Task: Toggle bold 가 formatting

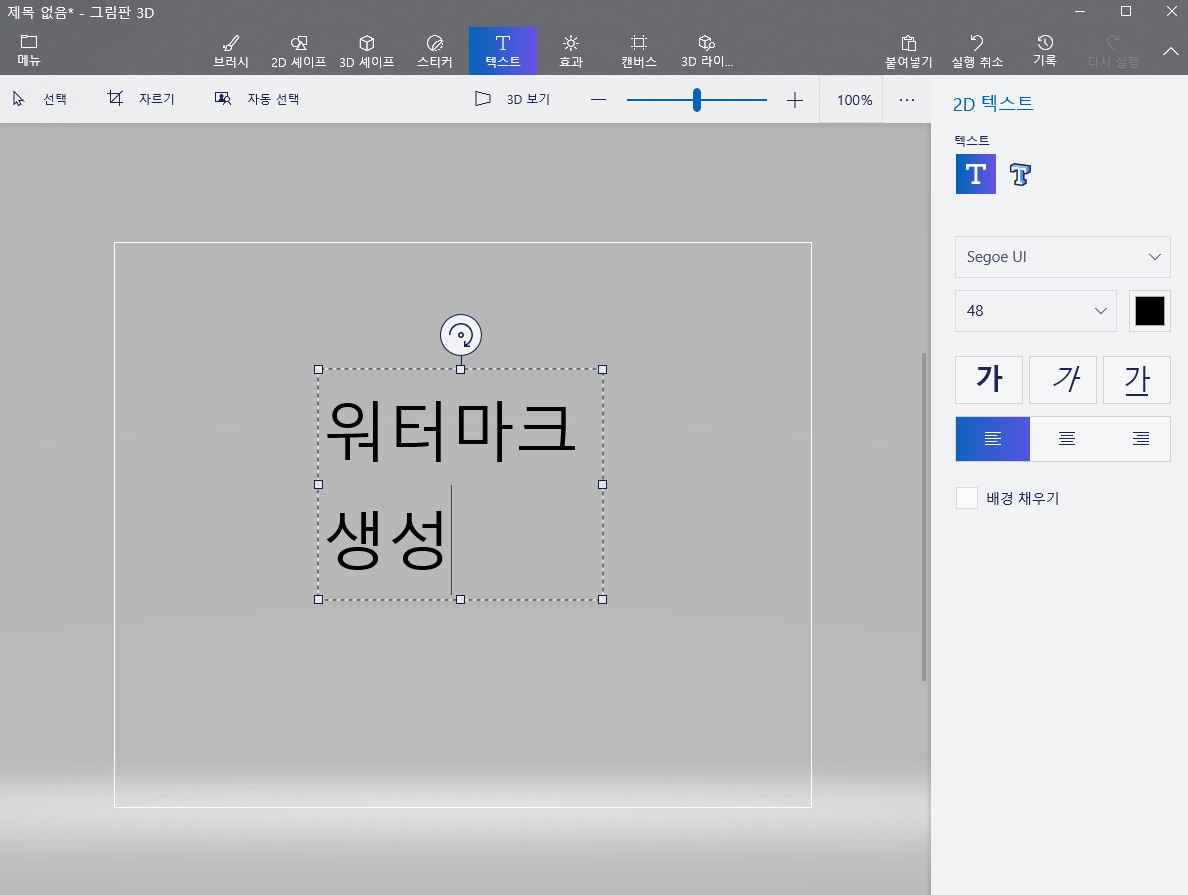Action: [989, 380]
